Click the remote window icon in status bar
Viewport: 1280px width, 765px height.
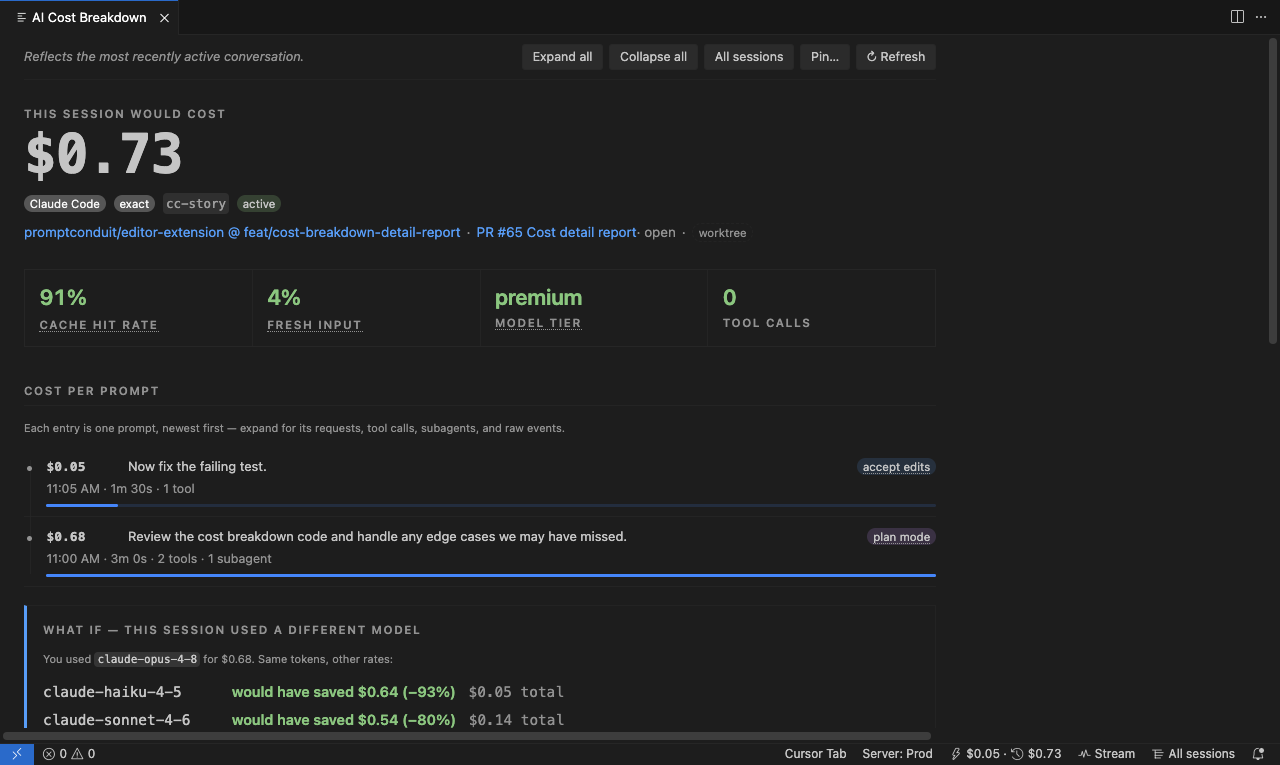[17, 754]
